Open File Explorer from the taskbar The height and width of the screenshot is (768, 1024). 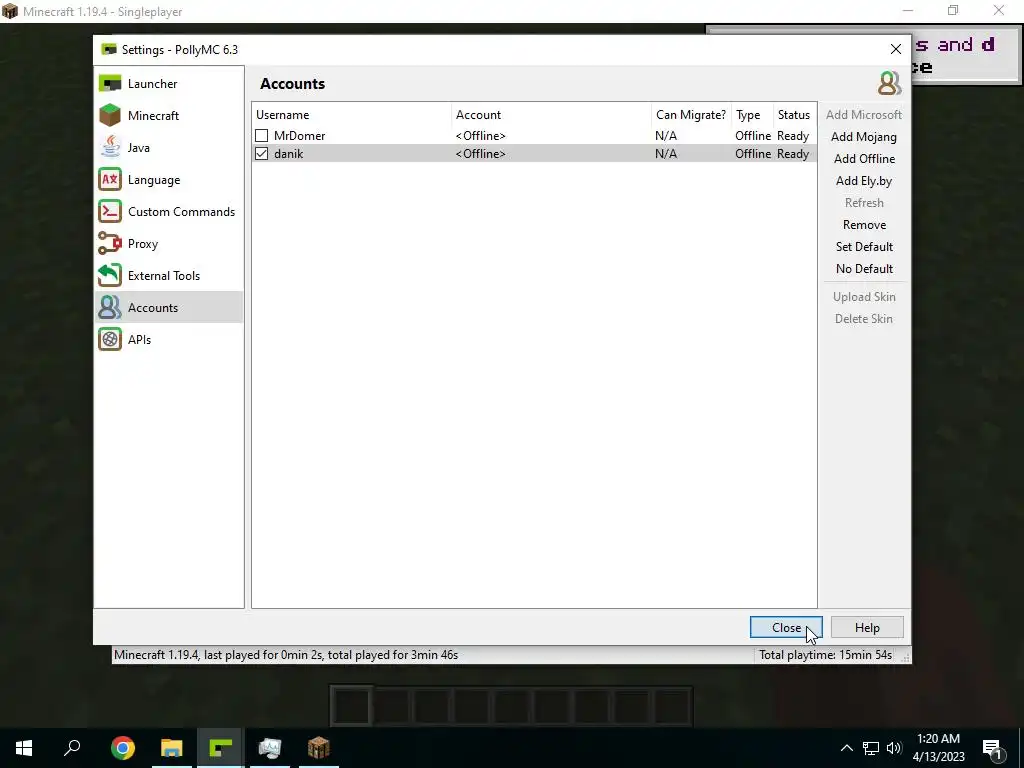(x=172, y=748)
